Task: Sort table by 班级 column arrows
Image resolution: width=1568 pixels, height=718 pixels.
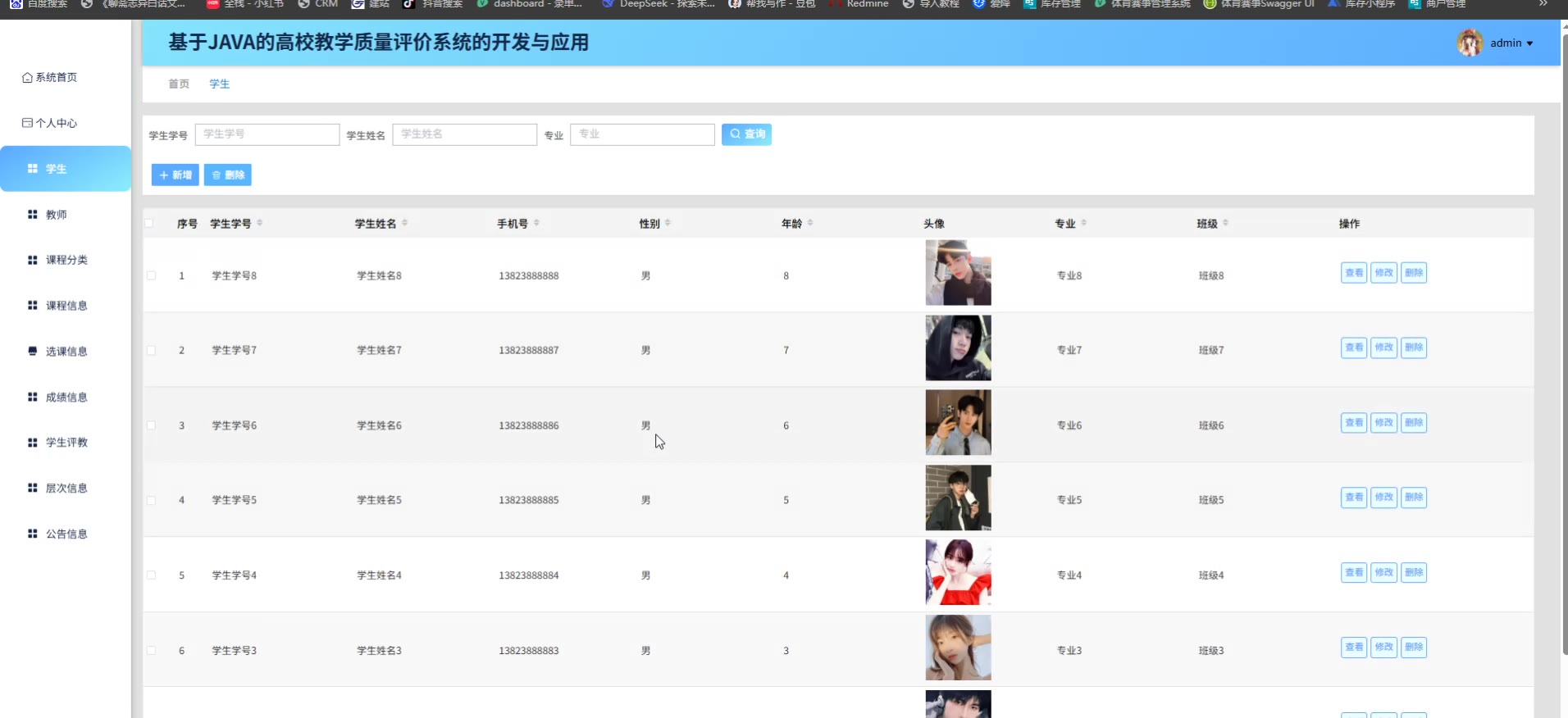Action: [1225, 223]
